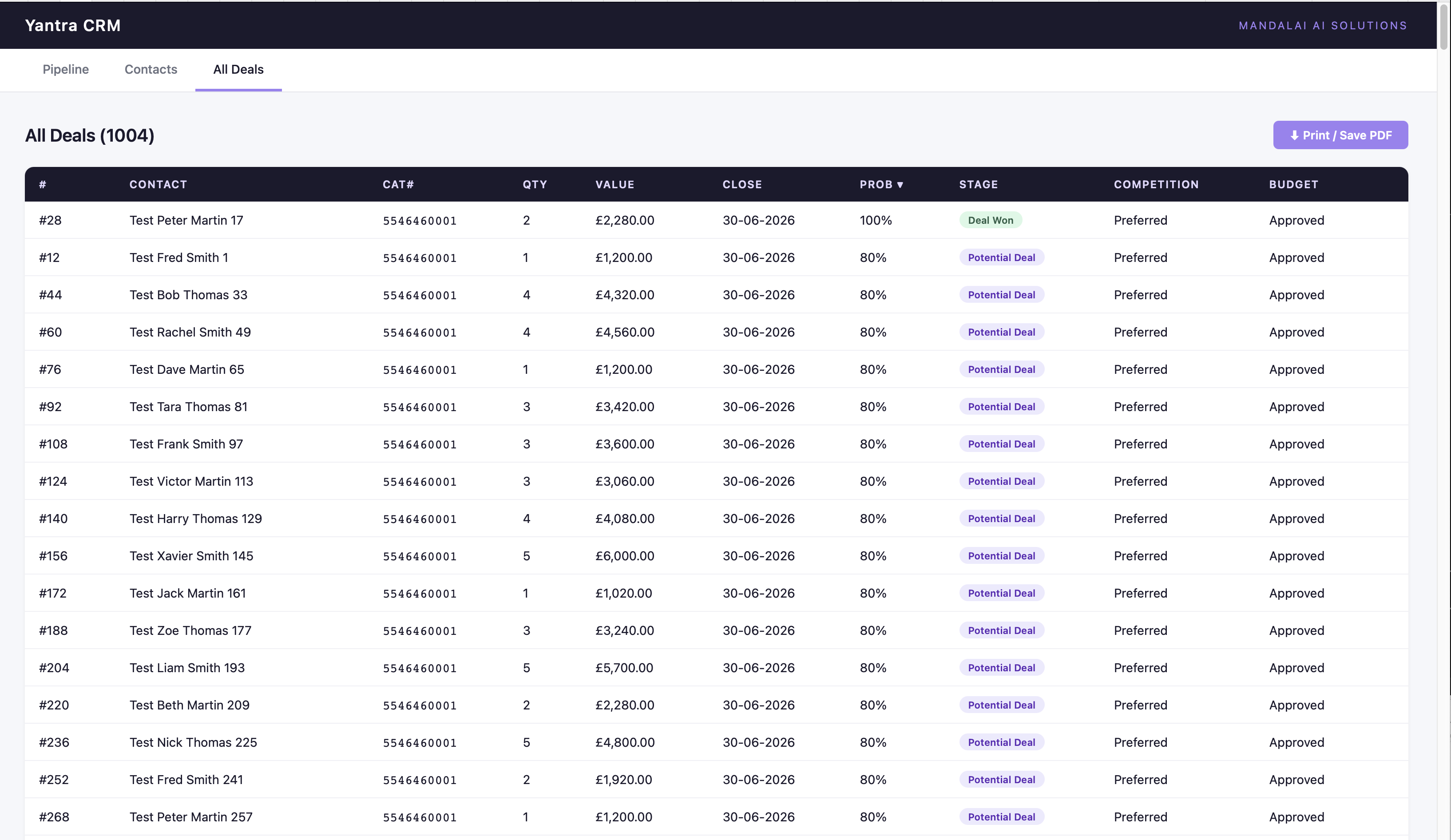Sort by the CLOSE column header
Screen dimensions: 1451x840
(742, 184)
